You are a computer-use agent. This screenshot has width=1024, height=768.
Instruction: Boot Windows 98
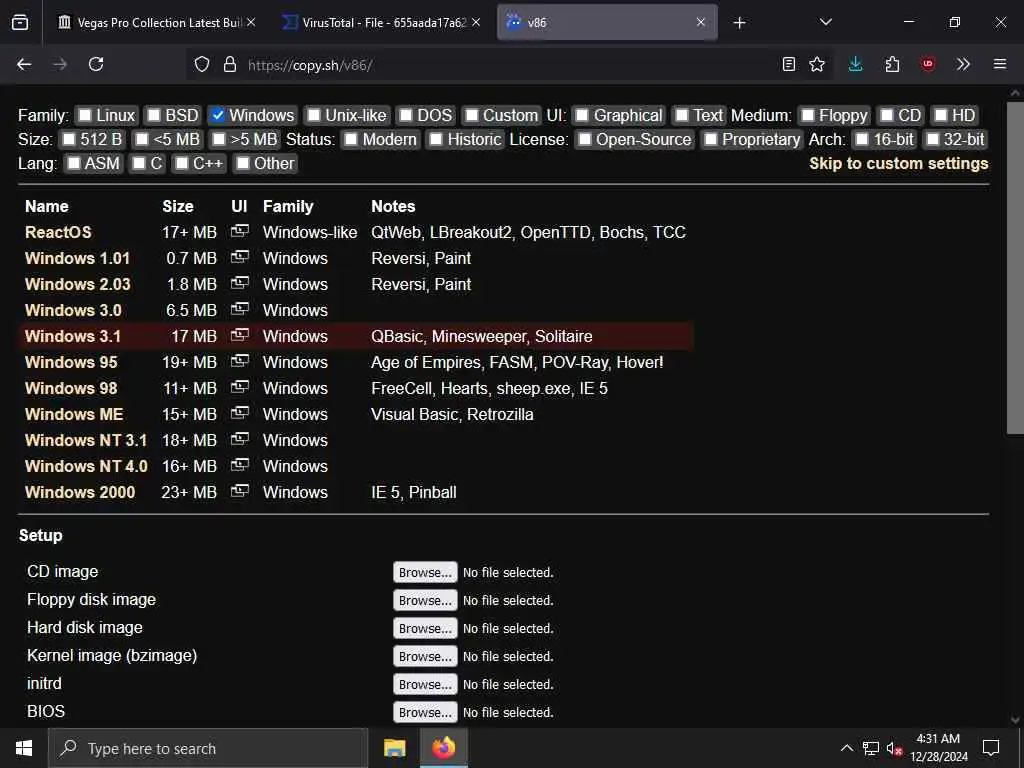[x=71, y=389]
